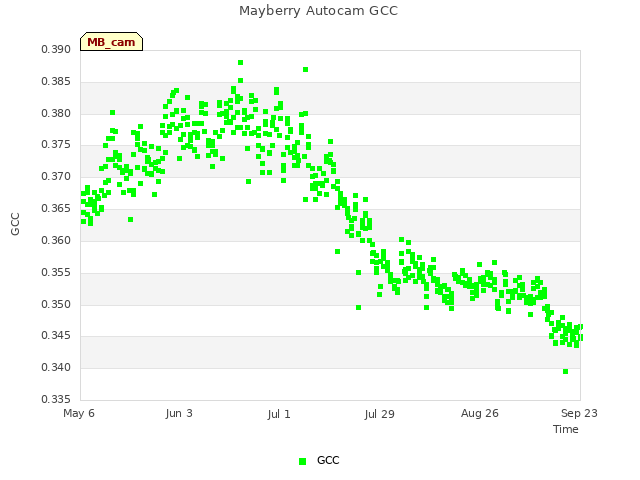This screenshot has width=640, height=480.
Task: Click the 0.350 y-axis value
Action: click(56, 304)
